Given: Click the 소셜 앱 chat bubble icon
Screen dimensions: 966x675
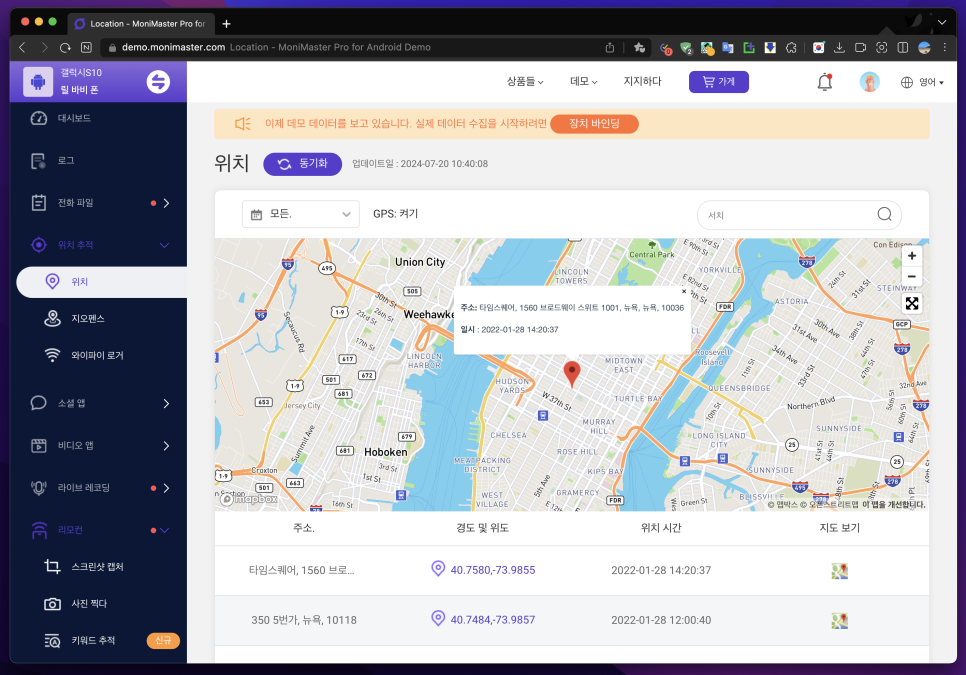Looking at the screenshot, I should (x=39, y=403).
